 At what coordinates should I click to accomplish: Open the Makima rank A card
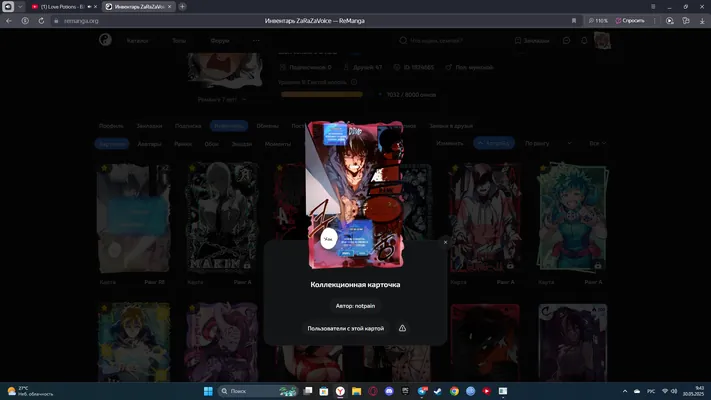tap(221, 217)
